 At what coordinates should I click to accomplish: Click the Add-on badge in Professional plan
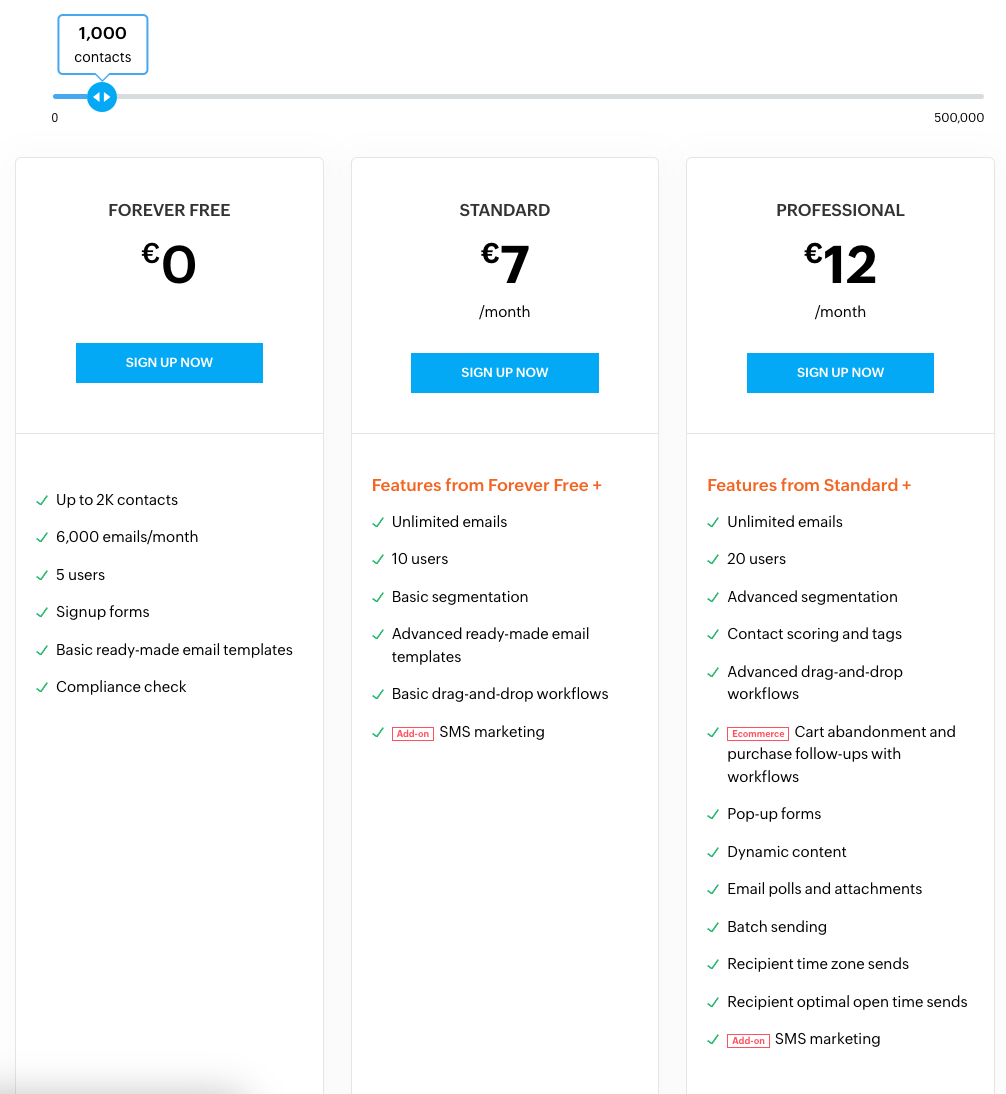[x=748, y=1041]
